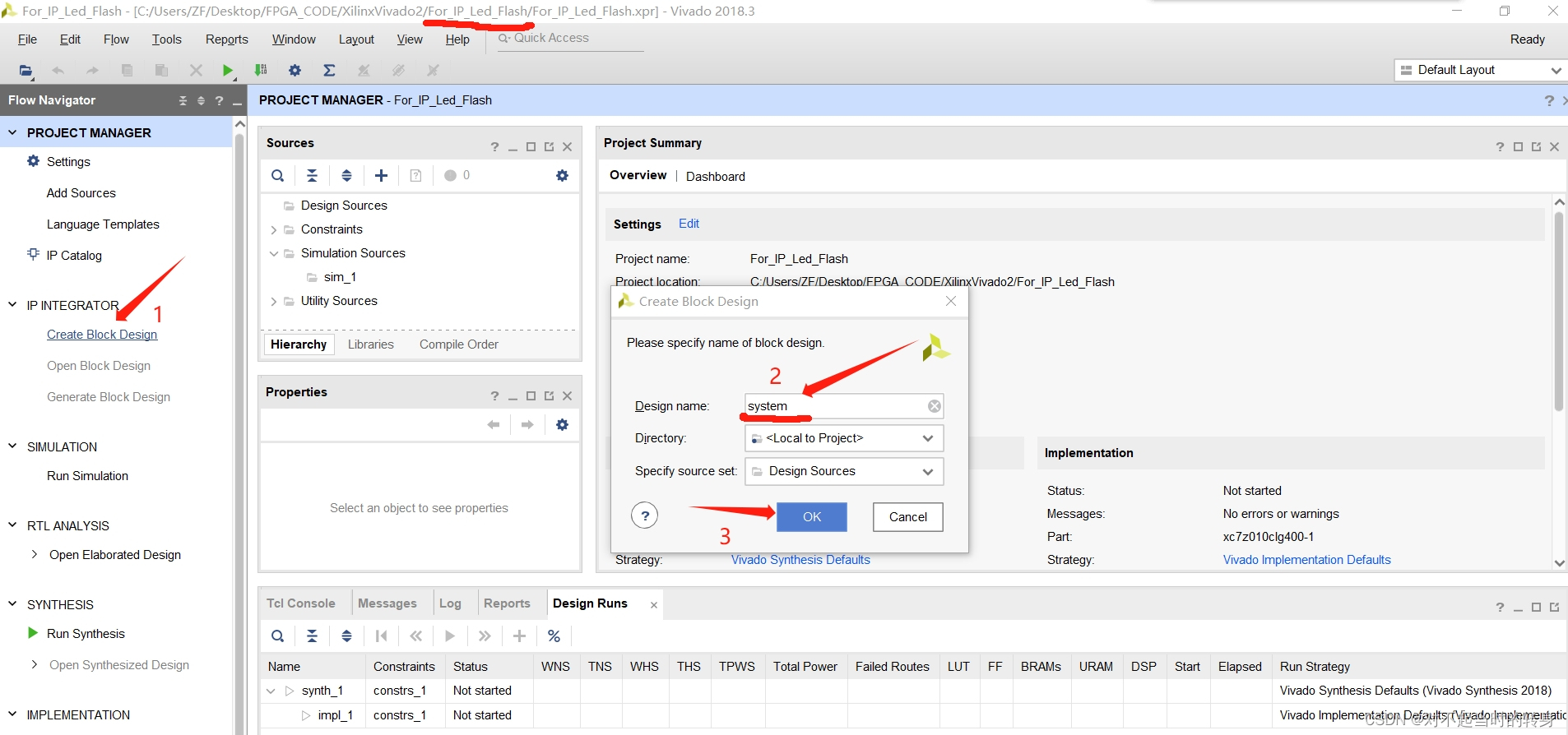Click the Sigma report toolbar icon

(x=329, y=71)
